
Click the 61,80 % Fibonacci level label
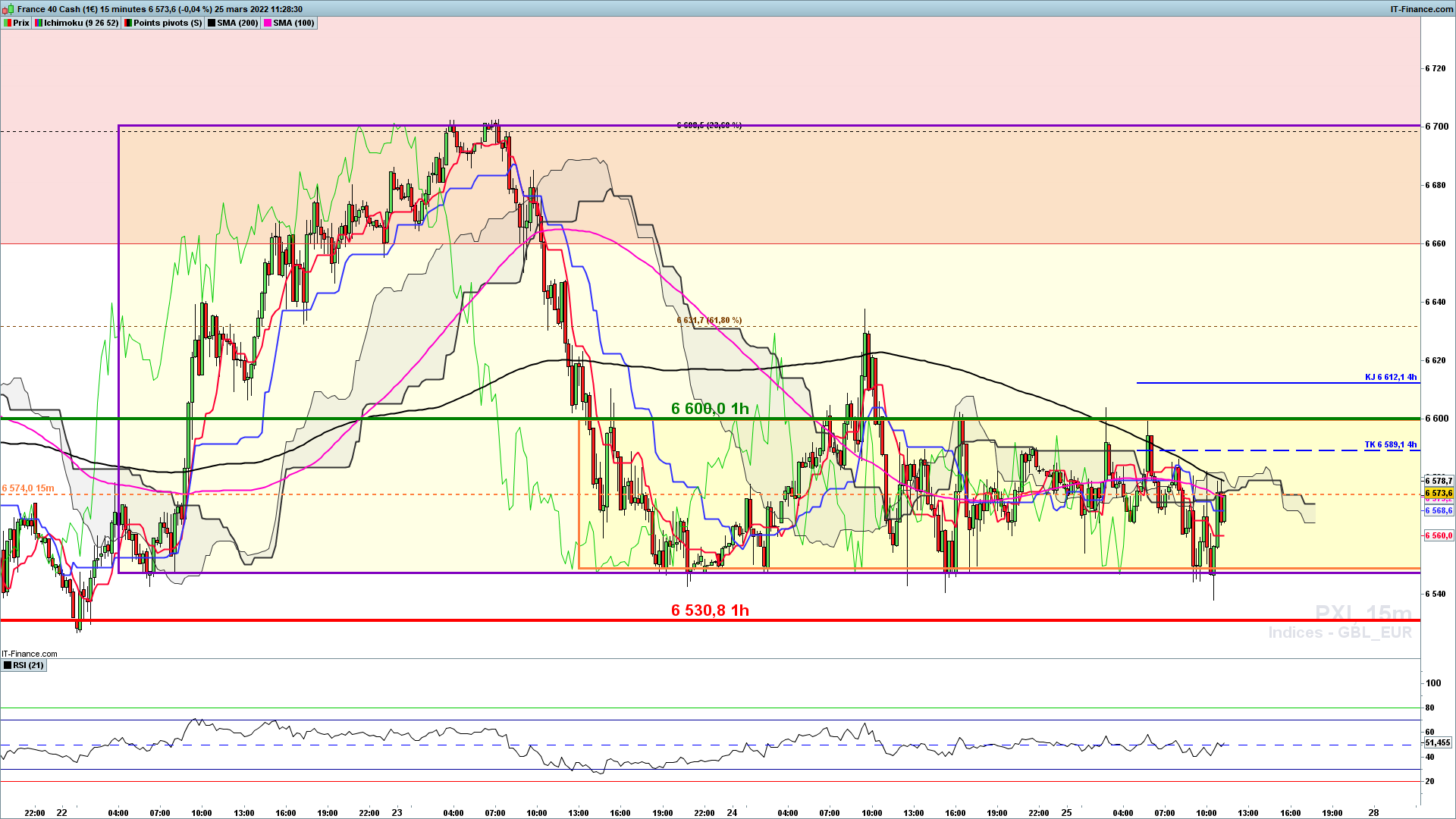[709, 320]
